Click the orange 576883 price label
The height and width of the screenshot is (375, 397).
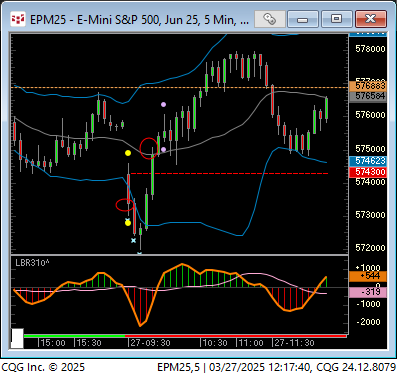coord(368,85)
